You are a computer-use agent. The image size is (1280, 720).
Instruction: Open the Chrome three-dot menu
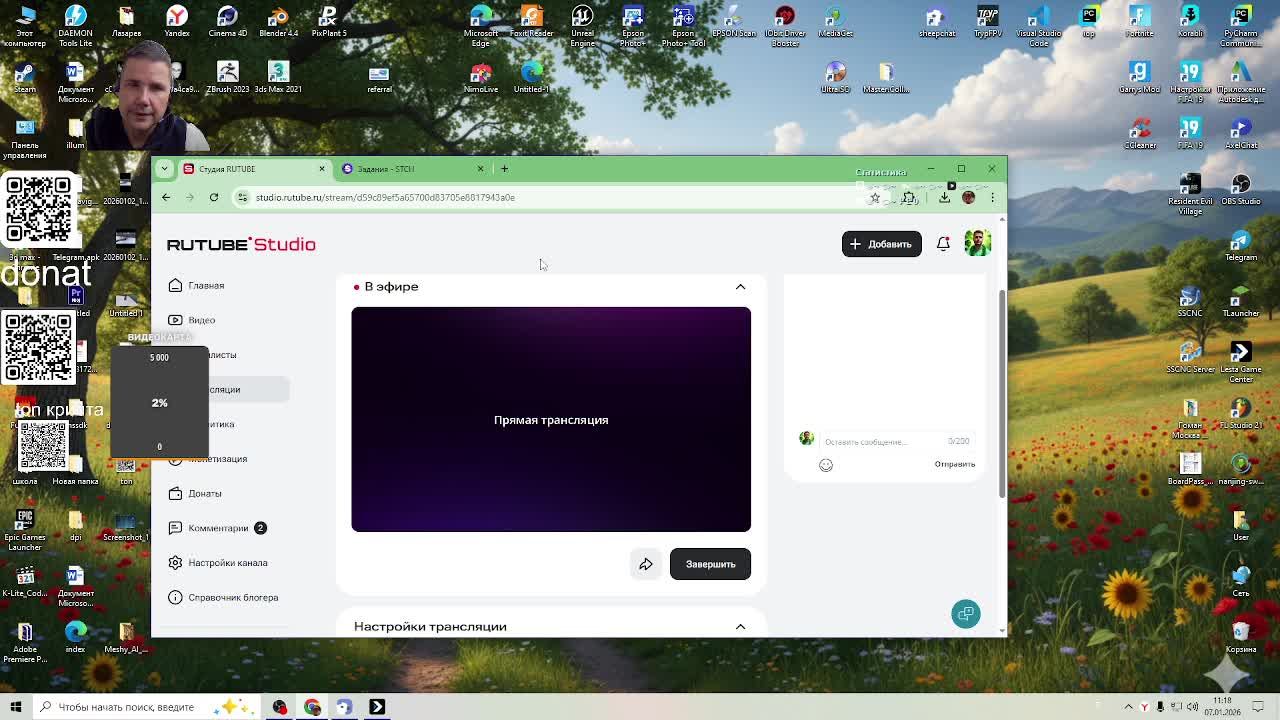click(x=992, y=198)
